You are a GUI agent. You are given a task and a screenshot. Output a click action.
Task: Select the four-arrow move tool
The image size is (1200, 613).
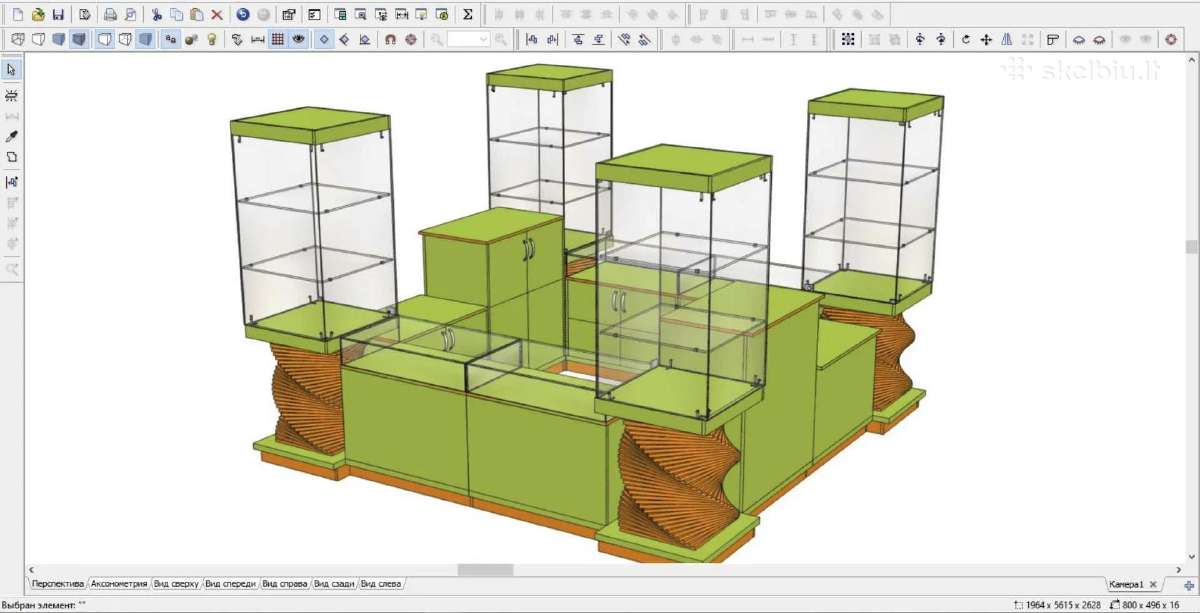click(x=986, y=39)
